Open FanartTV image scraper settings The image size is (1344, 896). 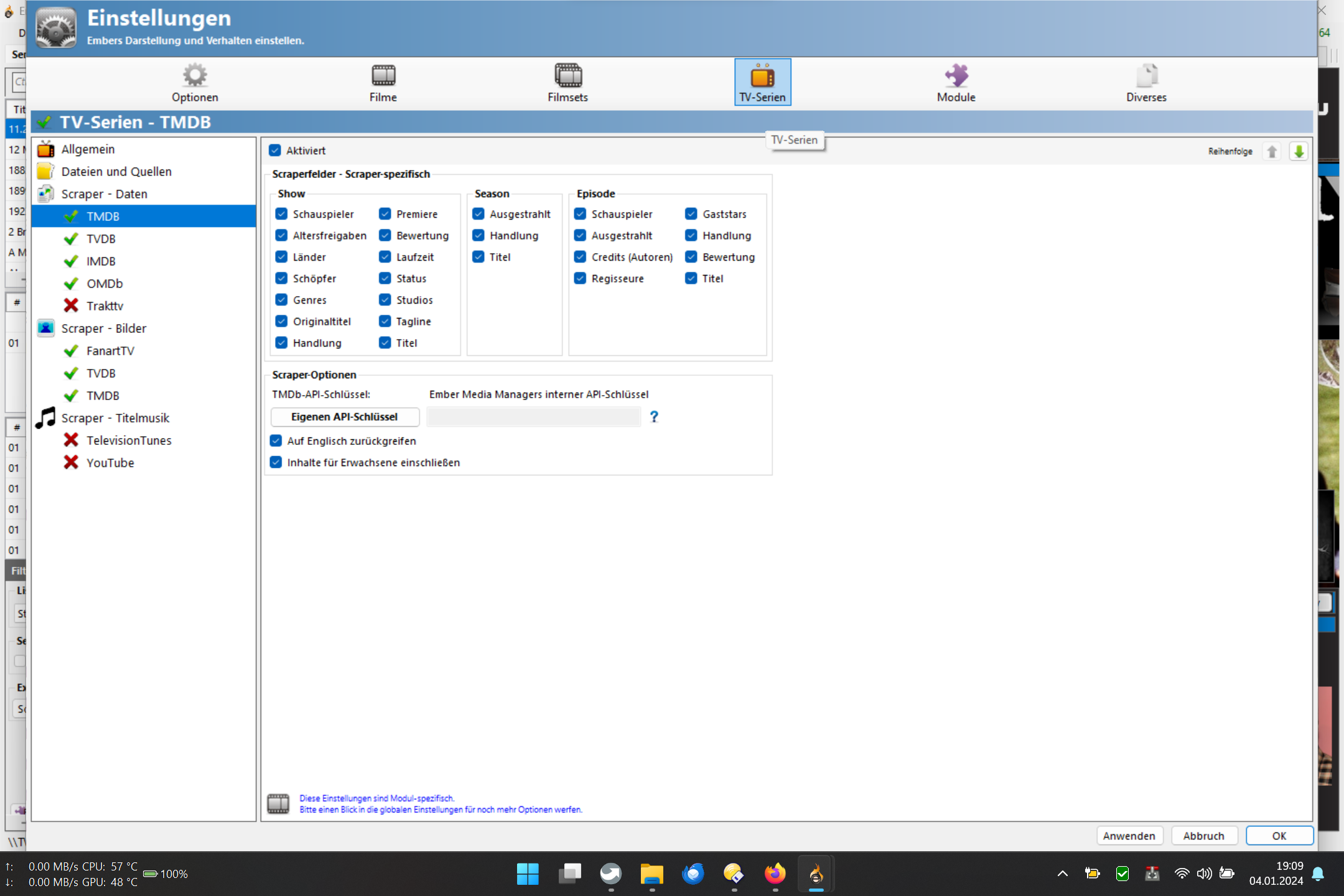point(110,351)
